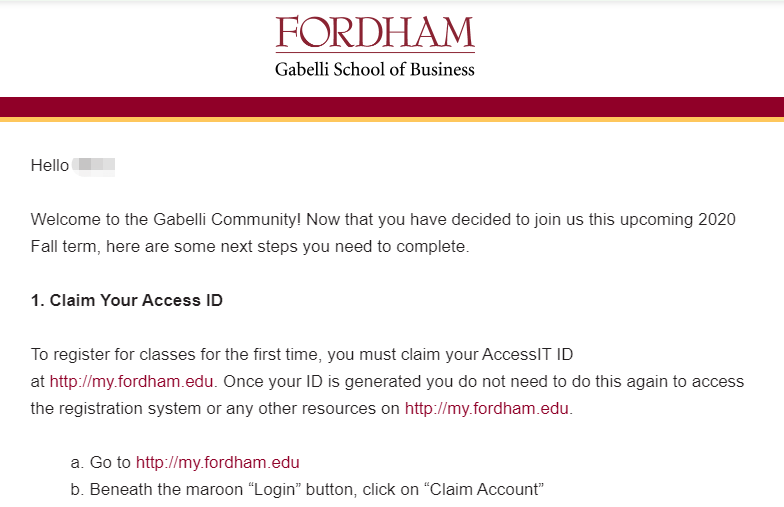
Task: Open the my.fordham.edu link in step a
Action: [218, 462]
